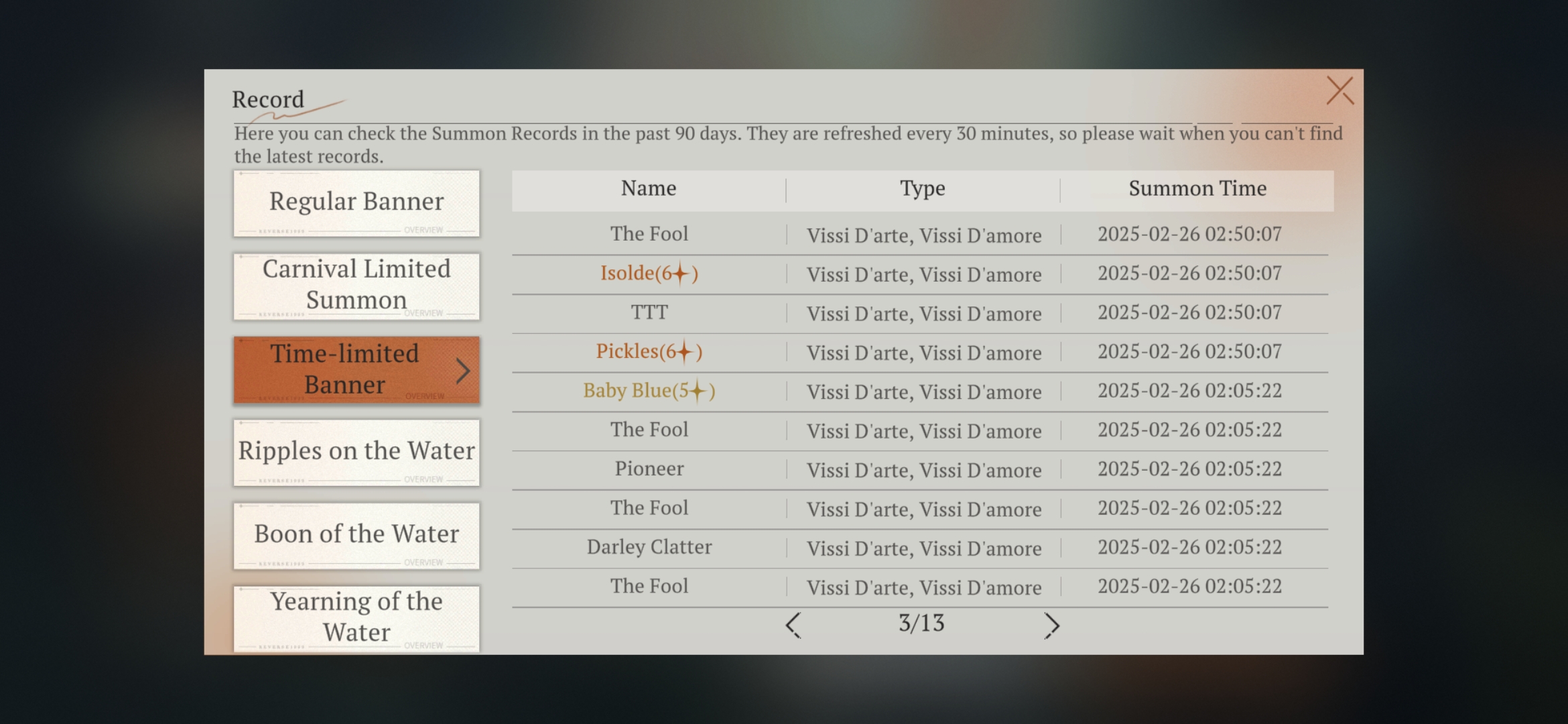1568x724 pixels.
Task: Click the Baby Blue 5-star entry
Action: coord(649,391)
